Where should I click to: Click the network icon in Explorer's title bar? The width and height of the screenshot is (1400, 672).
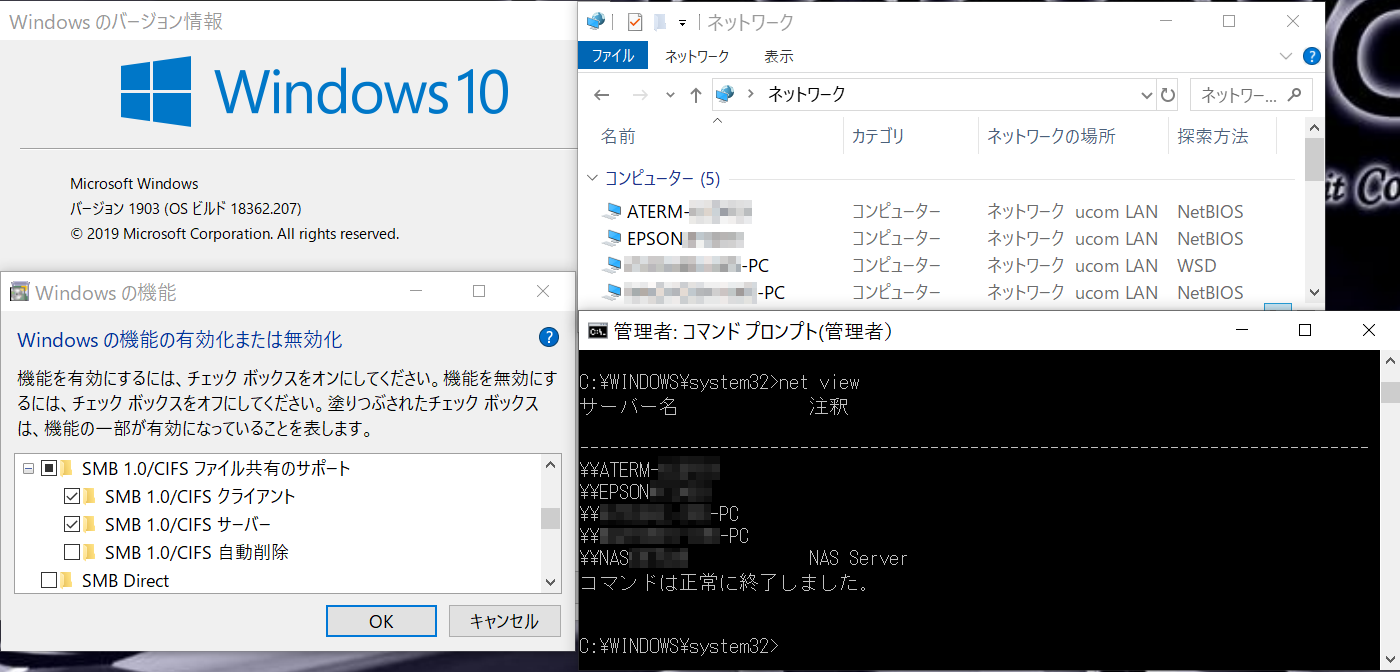(x=596, y=21)
